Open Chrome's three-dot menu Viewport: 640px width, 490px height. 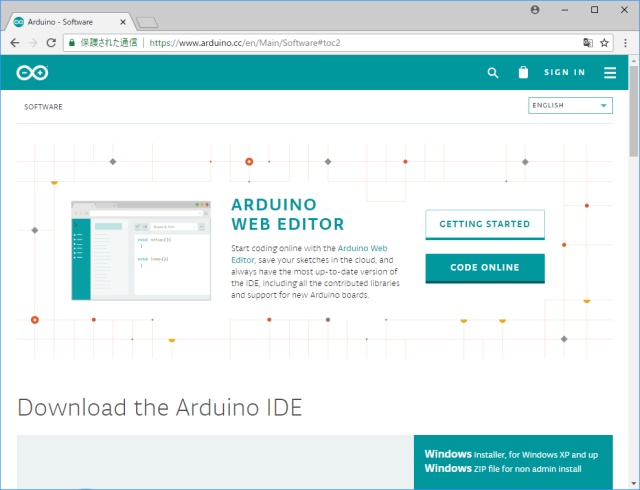[625, 42]
